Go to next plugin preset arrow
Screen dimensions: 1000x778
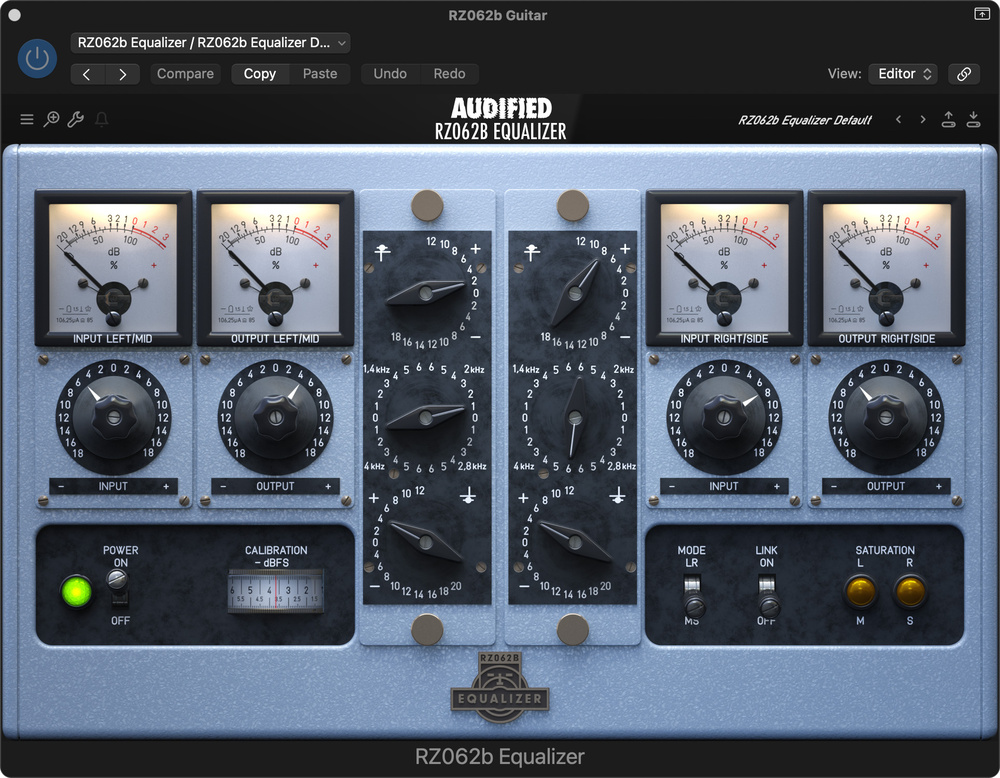[923, 120]
